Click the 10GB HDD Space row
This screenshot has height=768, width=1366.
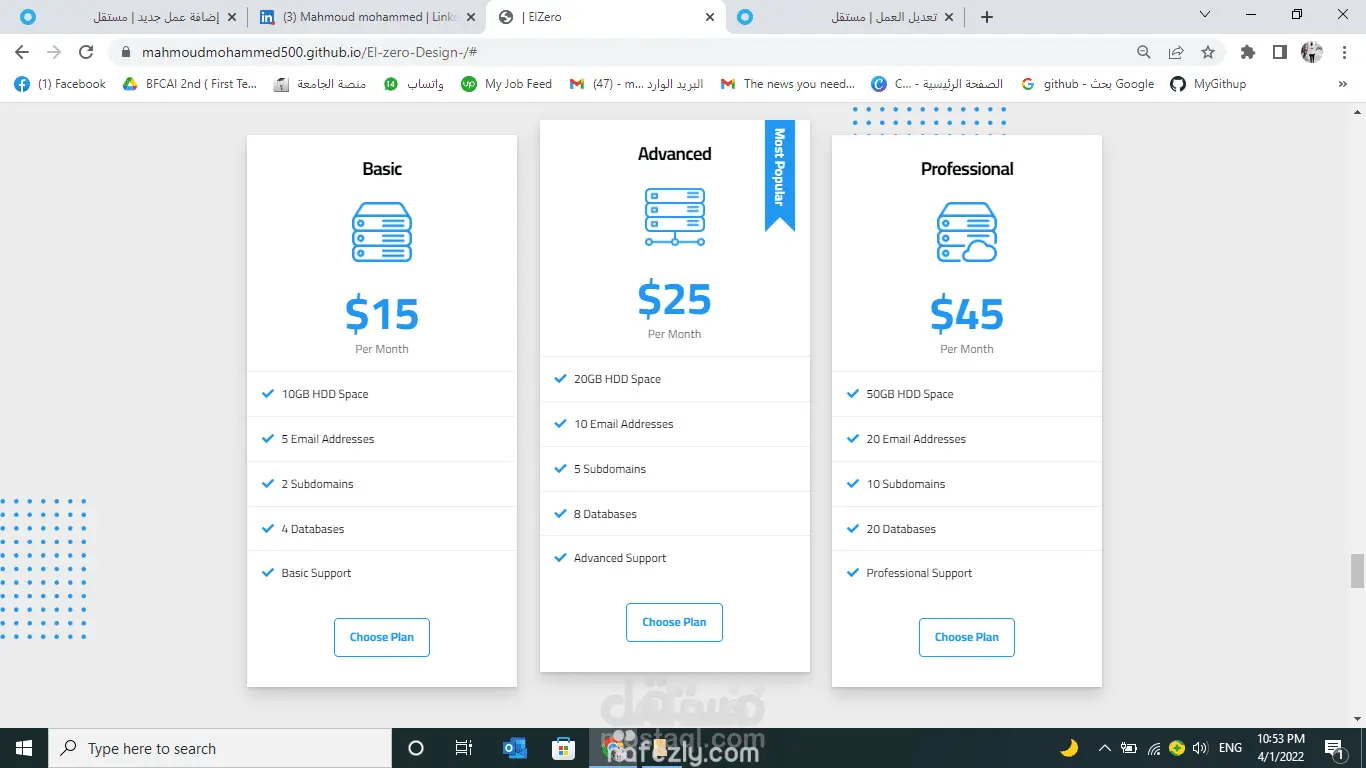pos(382,394)
